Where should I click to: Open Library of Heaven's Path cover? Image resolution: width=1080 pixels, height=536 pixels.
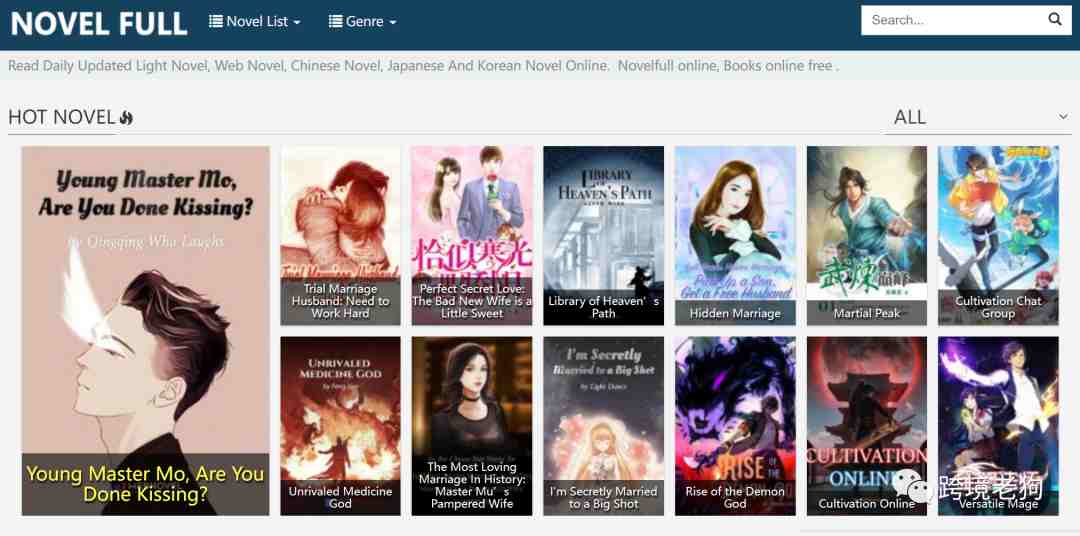coord(603,236)
